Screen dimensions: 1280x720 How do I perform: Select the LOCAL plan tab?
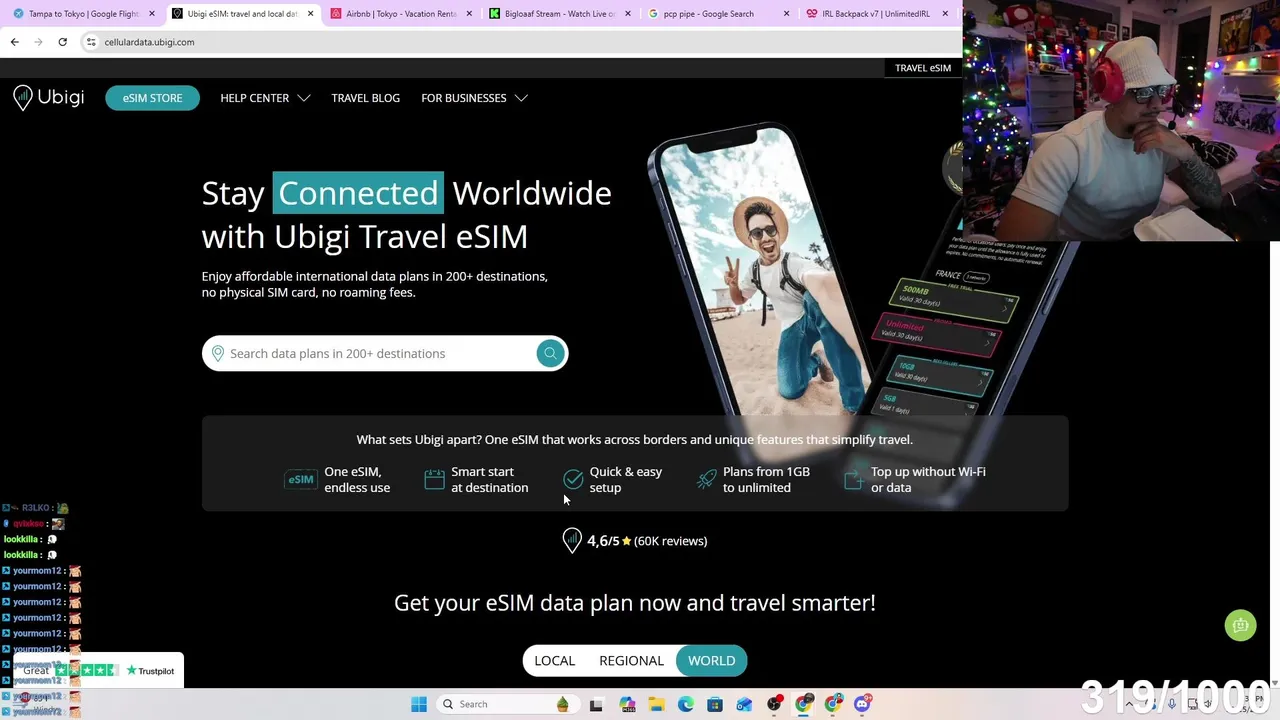(554, 661)
